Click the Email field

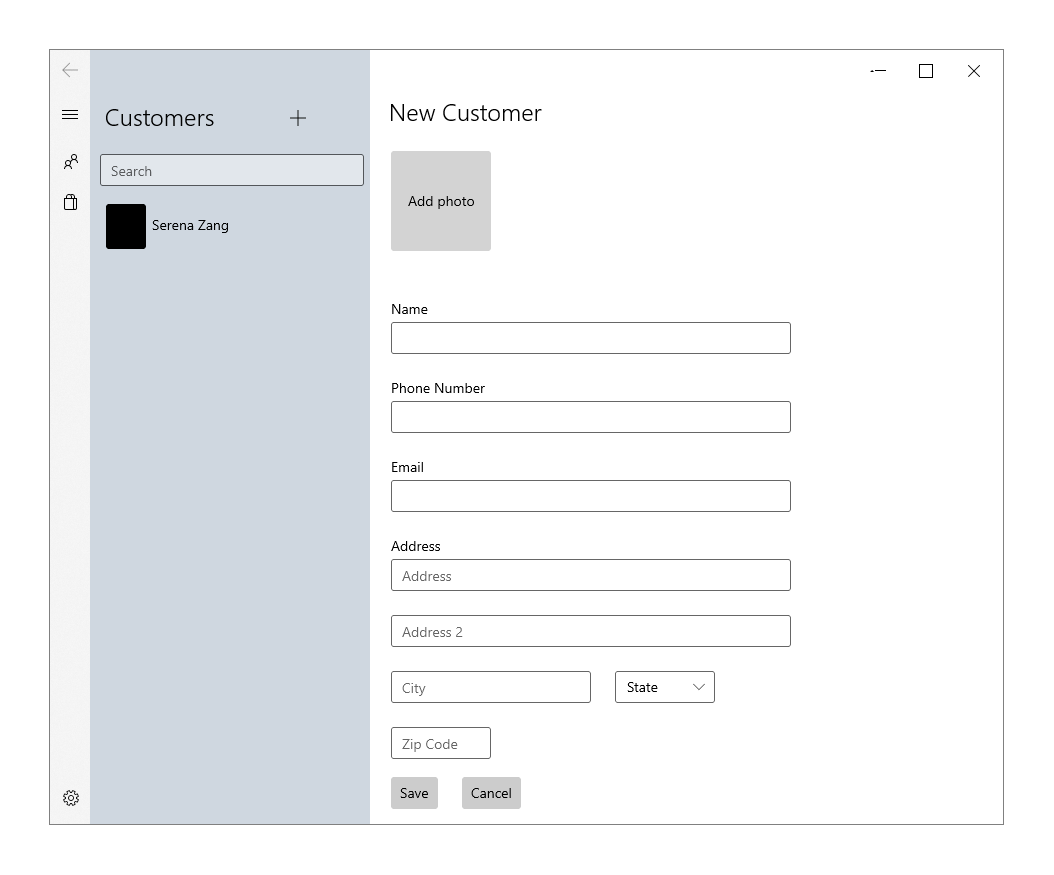tap(590, 496)
